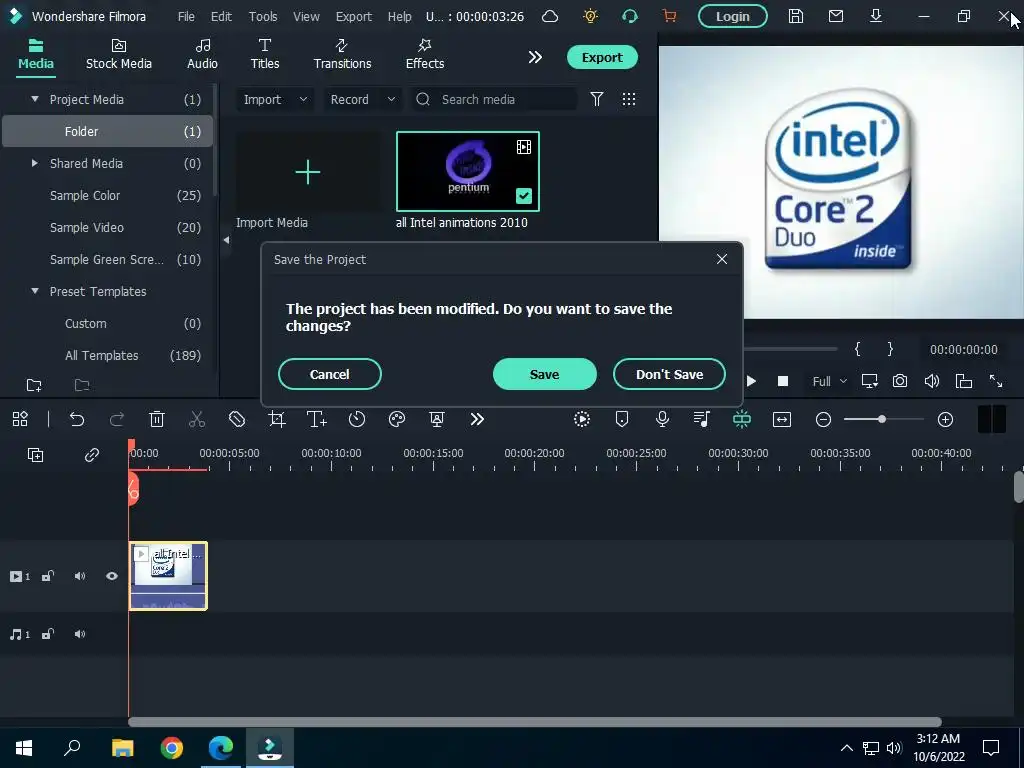Add a marker with the shield icon
Viewport: 1024px width, 768px height.
(622, 419)
